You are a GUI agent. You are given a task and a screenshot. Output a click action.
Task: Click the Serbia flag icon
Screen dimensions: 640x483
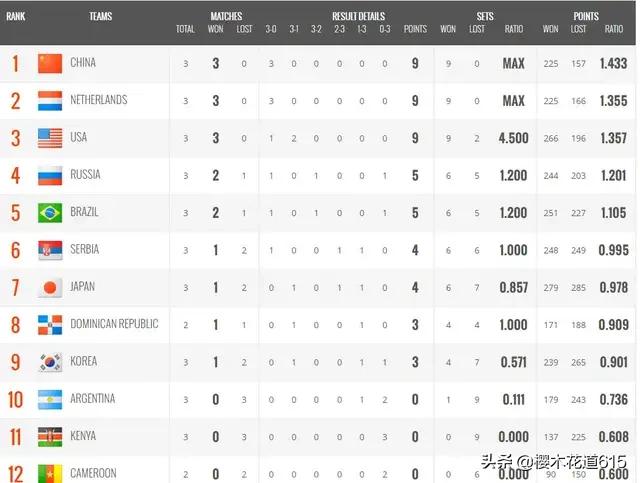coord(50,250)
